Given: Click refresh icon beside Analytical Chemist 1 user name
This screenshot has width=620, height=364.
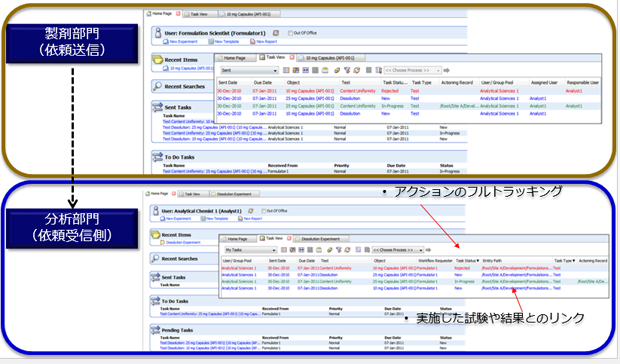Looking at the screenshot, I should 251,211.
